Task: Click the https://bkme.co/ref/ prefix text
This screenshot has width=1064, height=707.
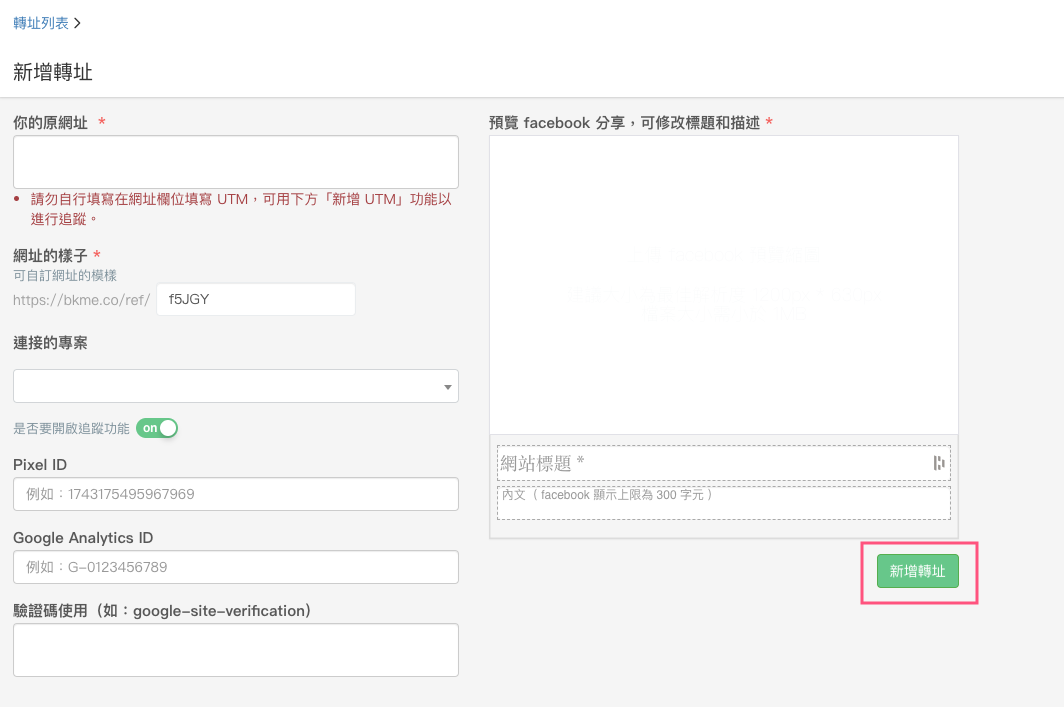Action: pyautogui.click(x=82, y=300)
